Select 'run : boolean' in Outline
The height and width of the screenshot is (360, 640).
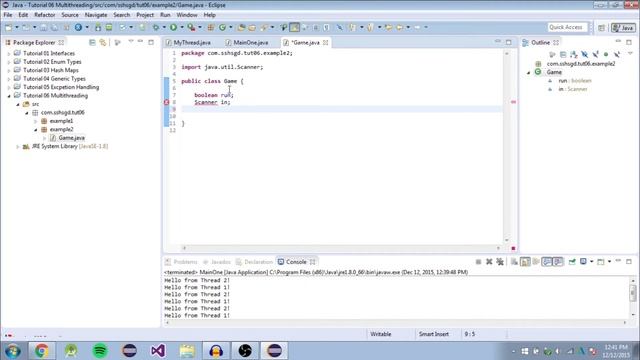575,81
